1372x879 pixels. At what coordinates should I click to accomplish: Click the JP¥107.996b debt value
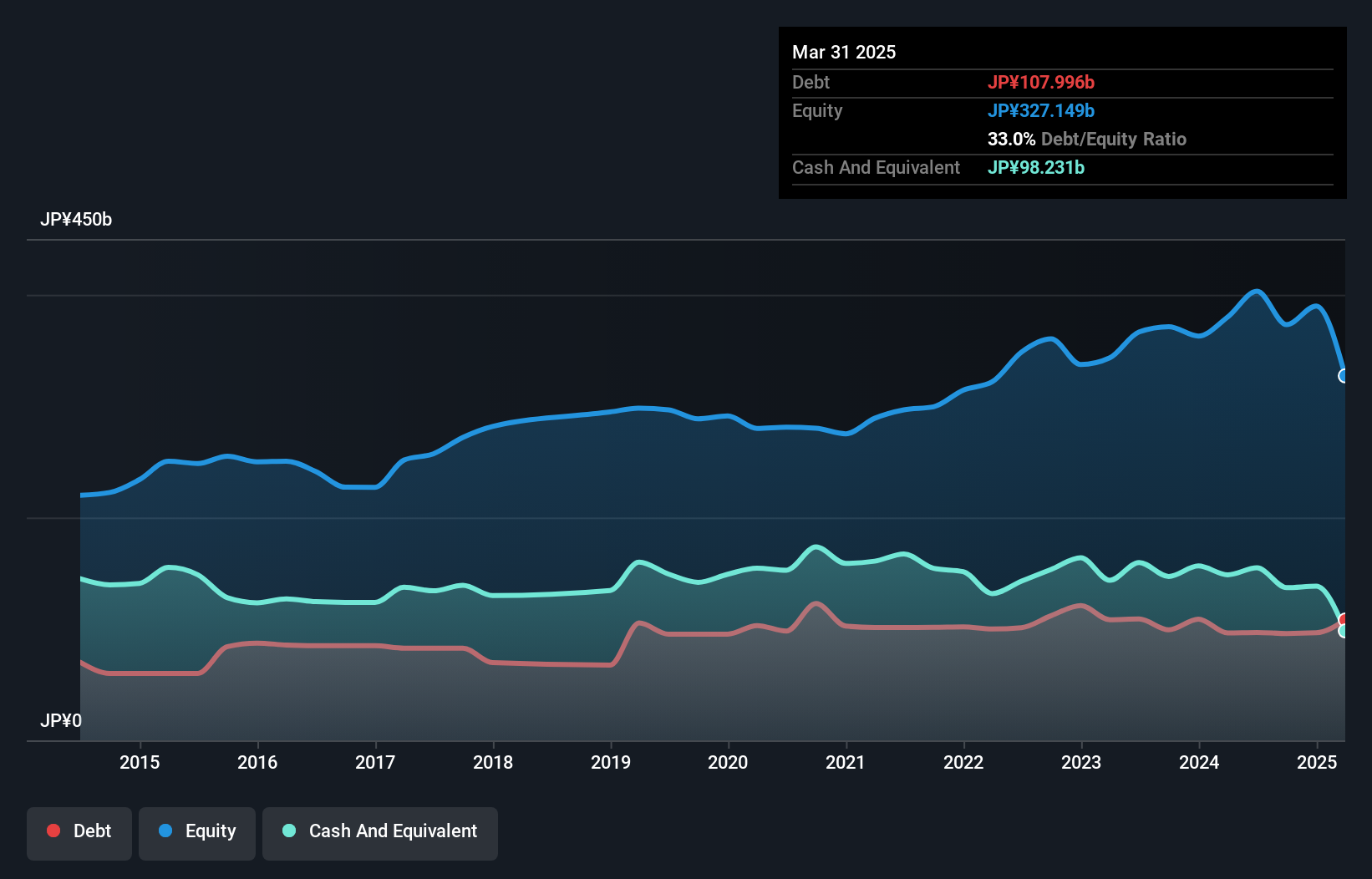click(1041, 82)
